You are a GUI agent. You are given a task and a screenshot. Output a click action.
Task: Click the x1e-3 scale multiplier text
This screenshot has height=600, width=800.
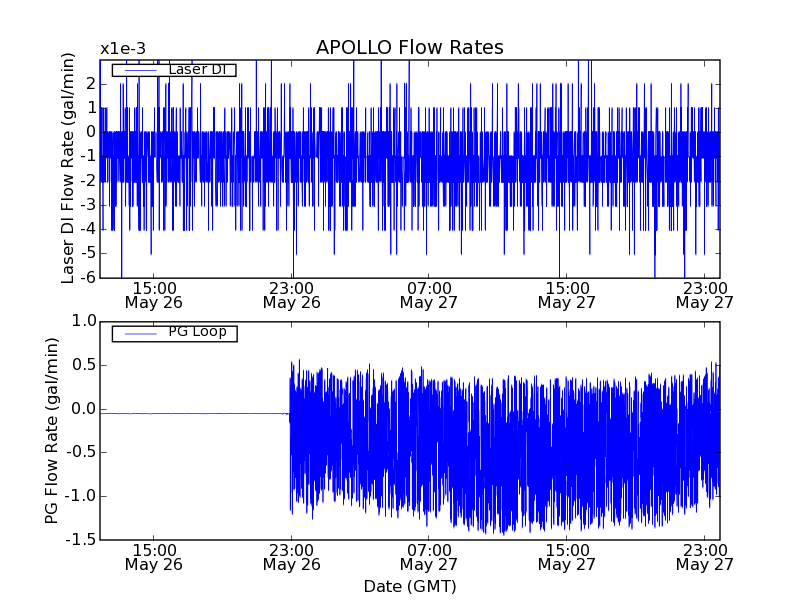point(122,49)
